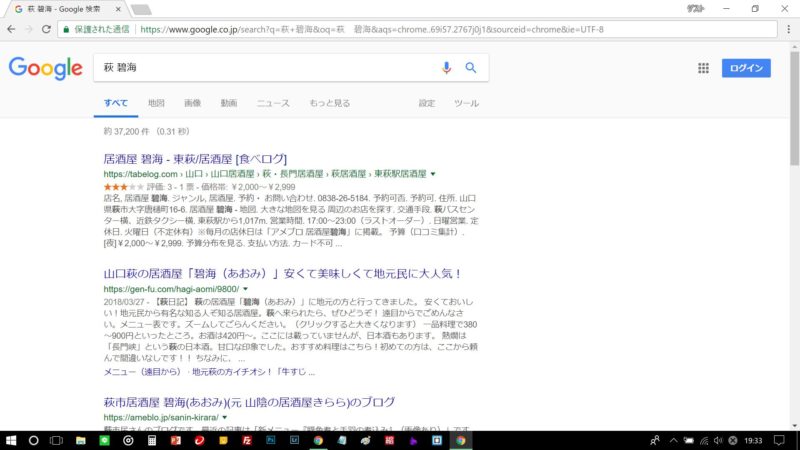Expand the tabelog.com result URL dropdown arrow
800x450 pixels.
coord(433,174)
